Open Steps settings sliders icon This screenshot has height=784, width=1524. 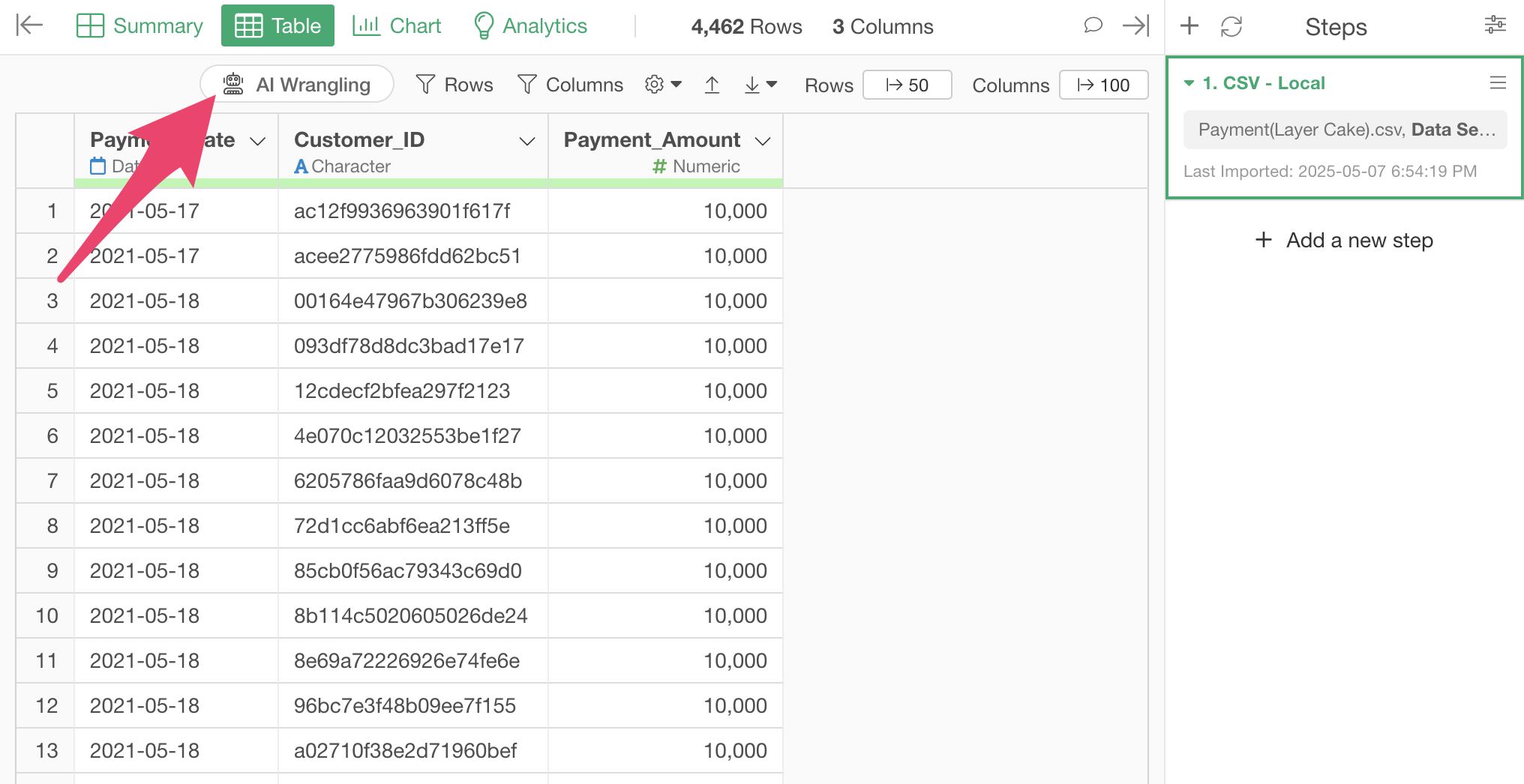coord(1495,25)
